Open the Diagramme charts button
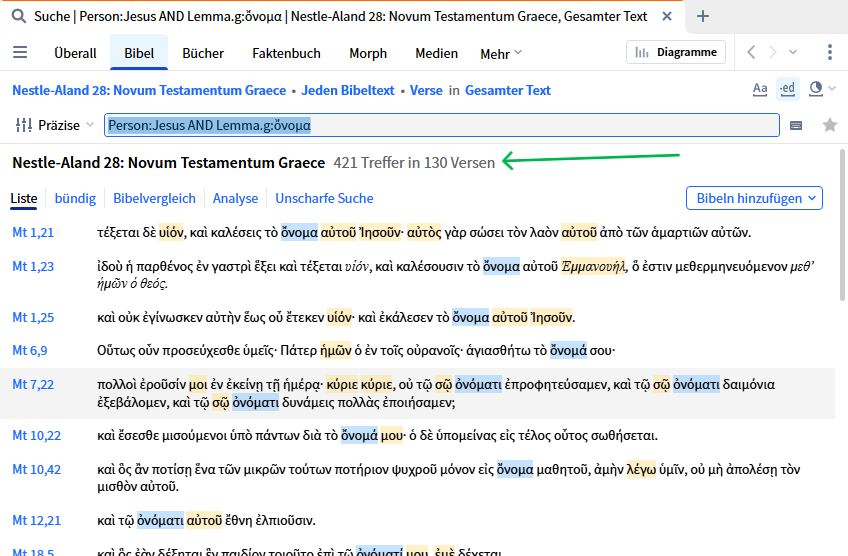Screen dimensions: 848x556 [x=676, y=52]
